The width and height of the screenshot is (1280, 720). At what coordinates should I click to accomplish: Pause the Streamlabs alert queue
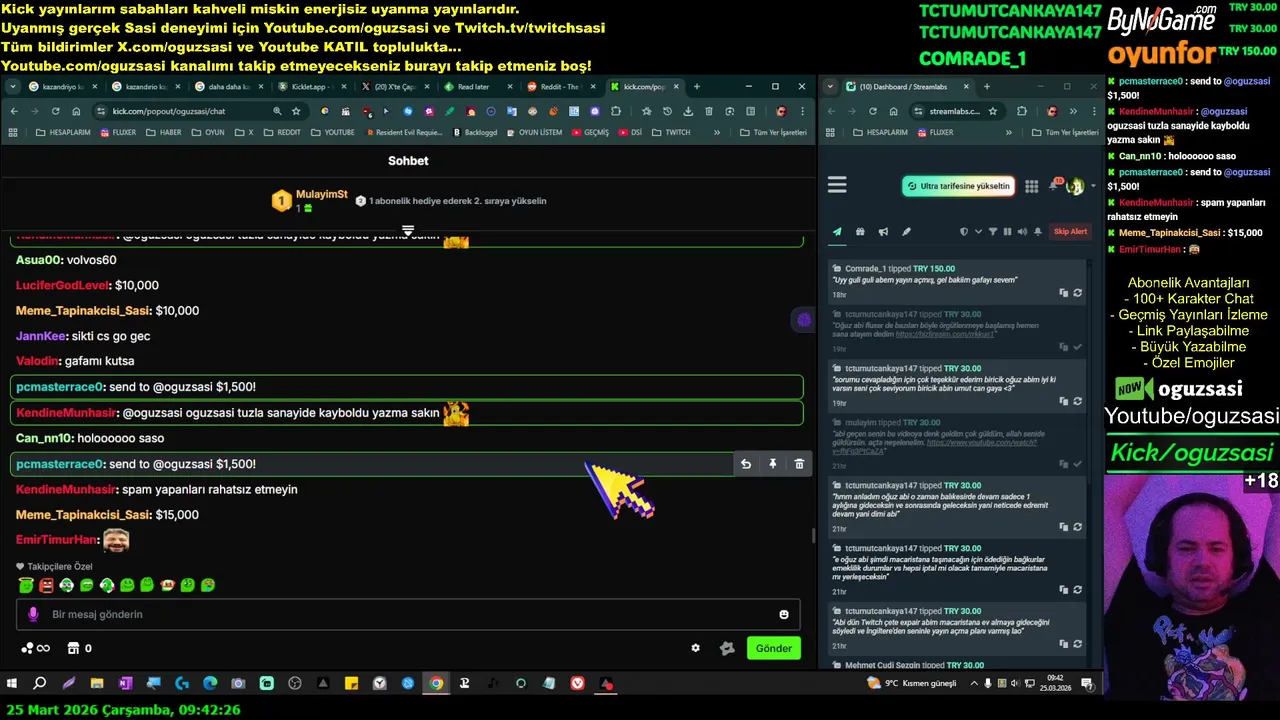coord(1007,232)
